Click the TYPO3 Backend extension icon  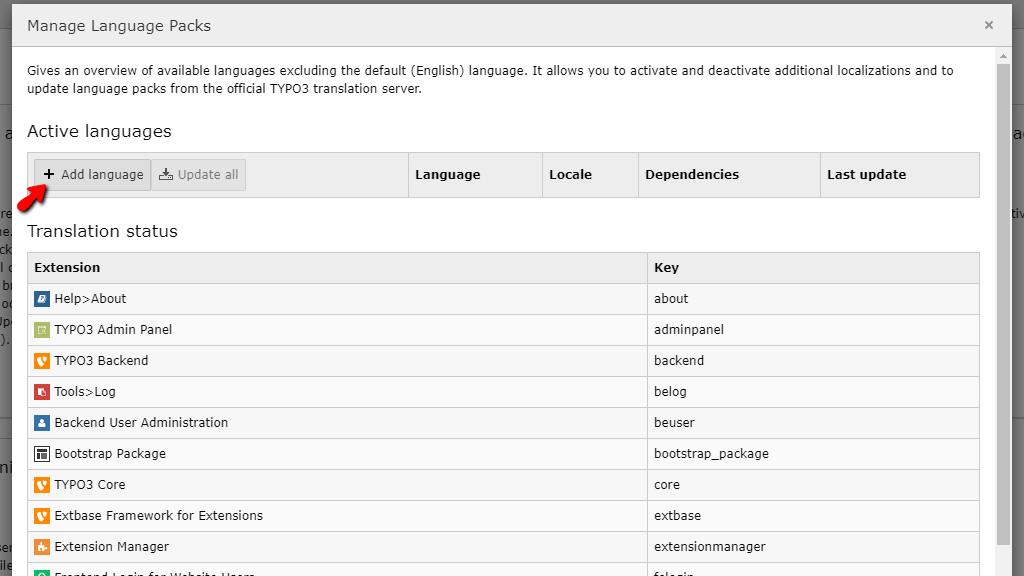tap(42, 361)
